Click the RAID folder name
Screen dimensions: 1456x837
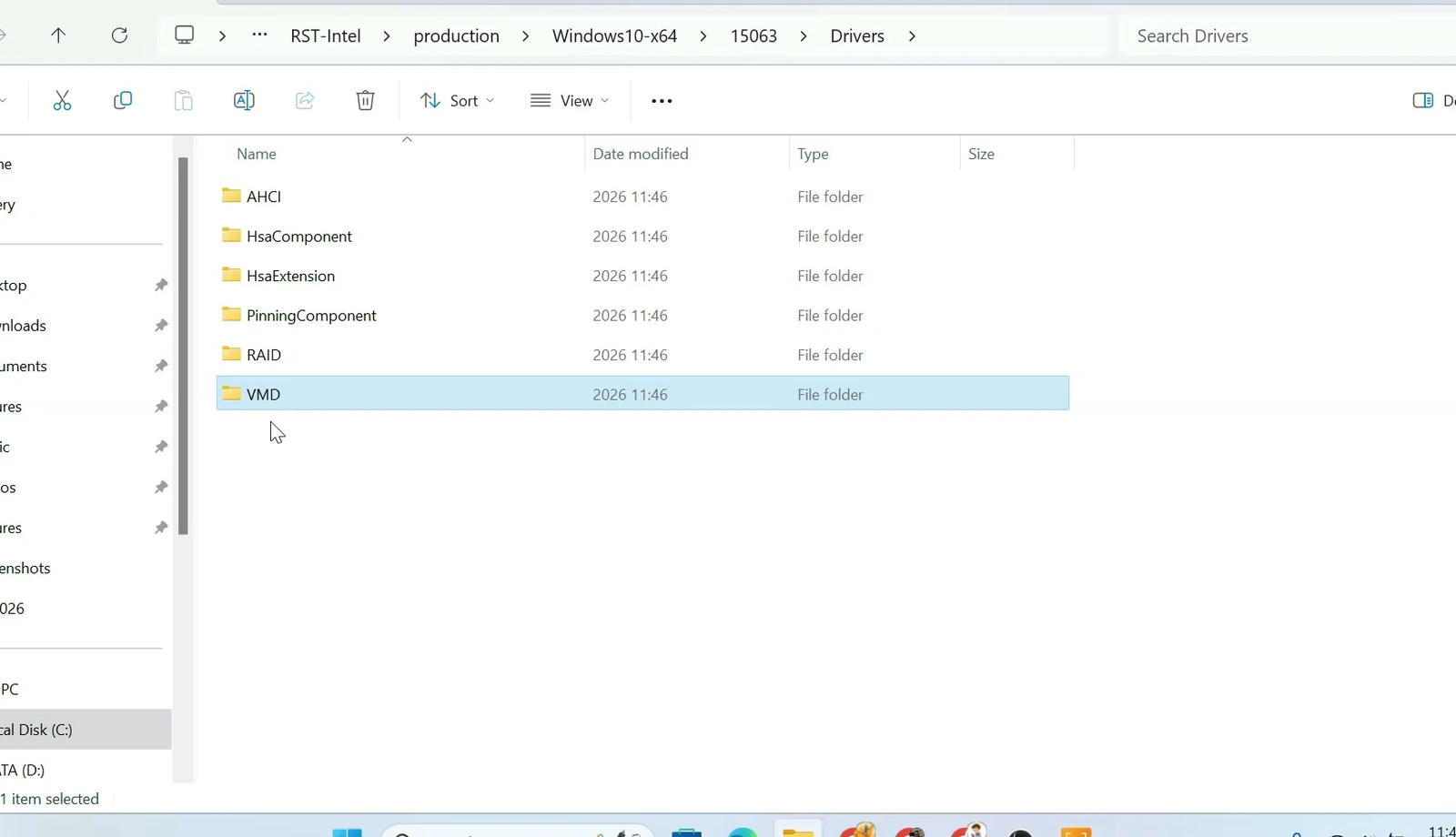pos(264,355)
